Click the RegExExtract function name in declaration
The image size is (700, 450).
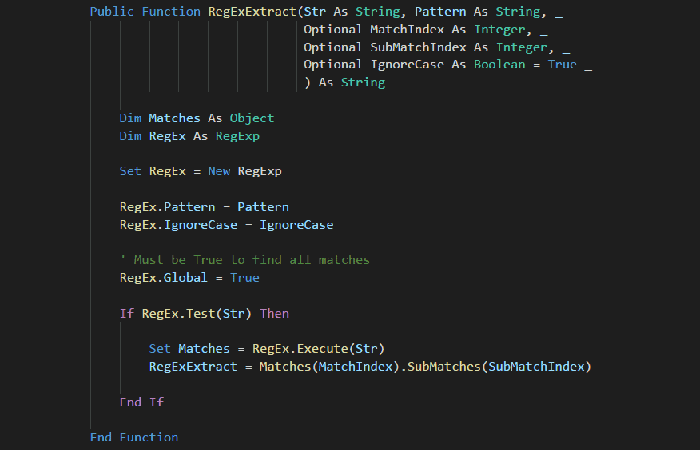[x=252, y=12]
